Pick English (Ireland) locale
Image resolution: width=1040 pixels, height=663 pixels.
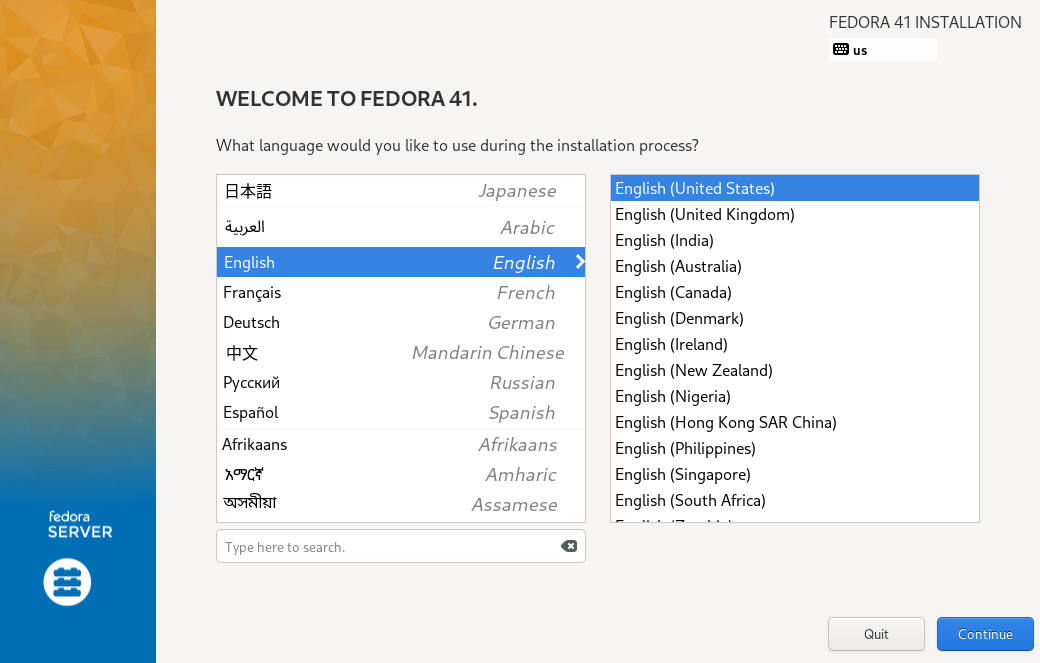point(795,344)
